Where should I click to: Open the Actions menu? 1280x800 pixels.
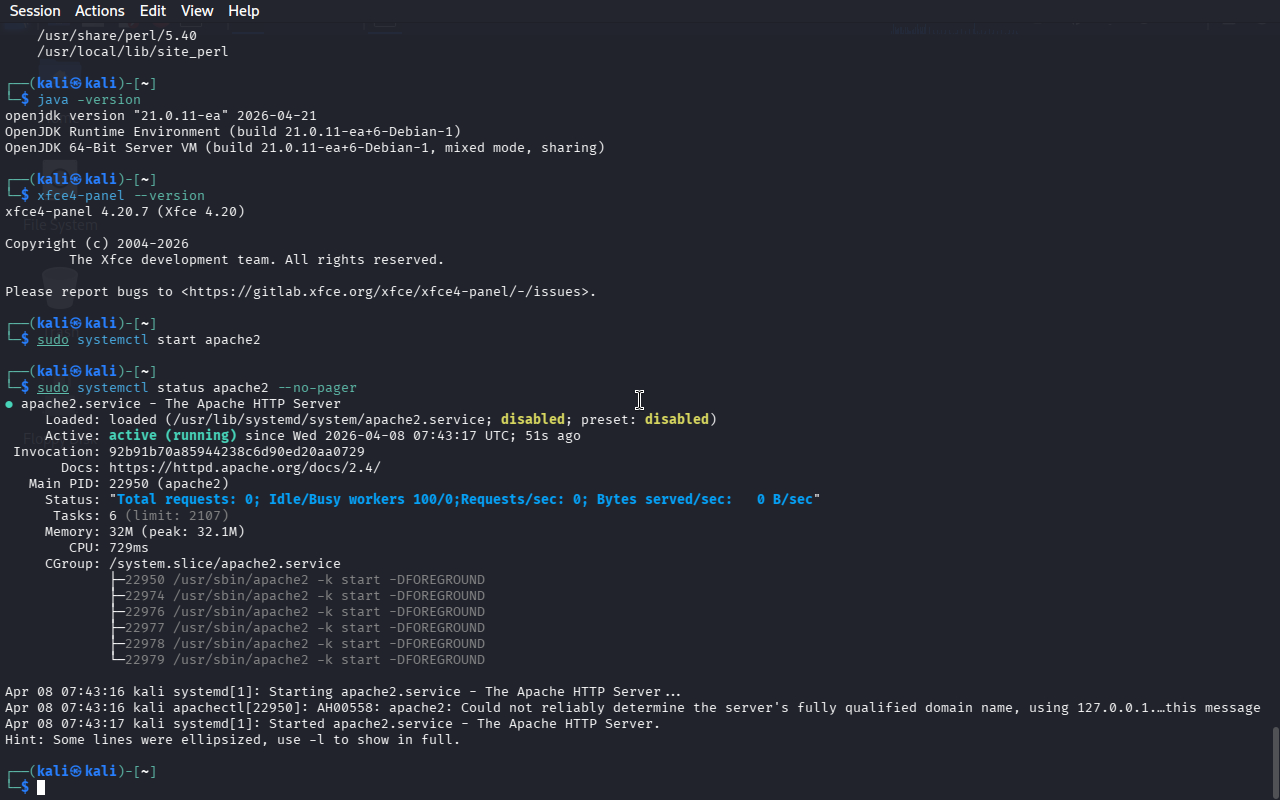(100, 11)
